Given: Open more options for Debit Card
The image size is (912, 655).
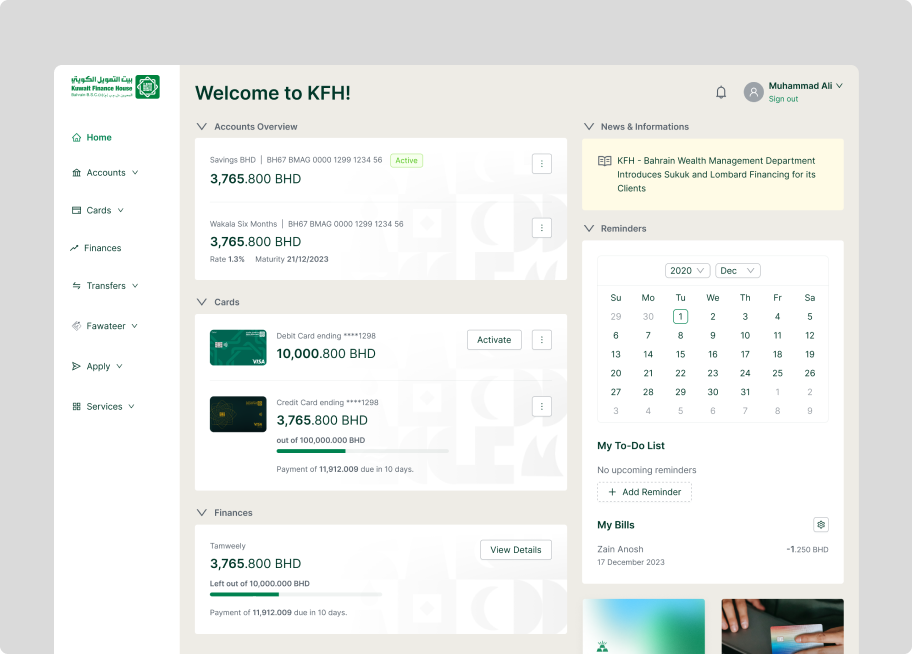Looking at the screenshot, I should tap(542, 340).
